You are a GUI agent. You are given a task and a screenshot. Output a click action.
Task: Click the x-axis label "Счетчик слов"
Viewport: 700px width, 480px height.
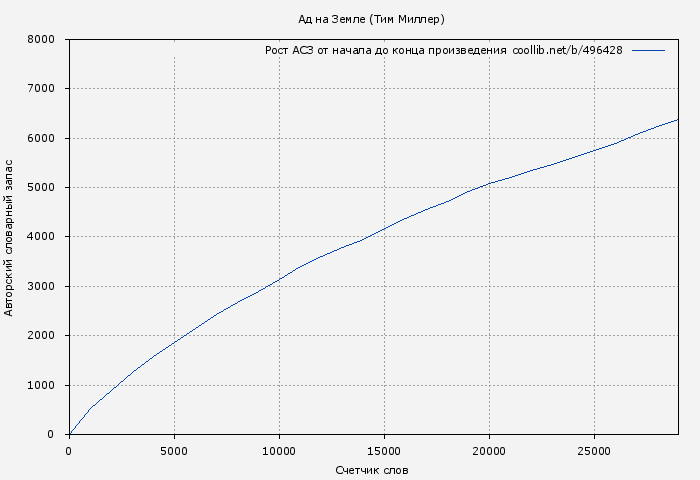pyautogui.click(x=372, y=470)
